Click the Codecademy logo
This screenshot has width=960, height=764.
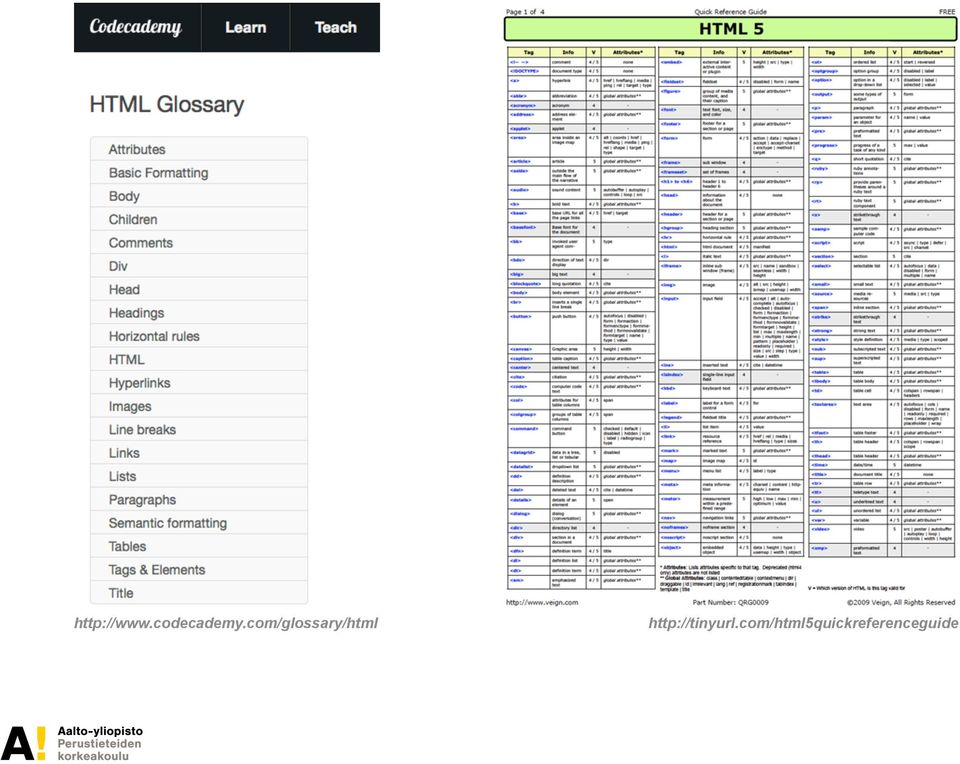click(135, 28)
